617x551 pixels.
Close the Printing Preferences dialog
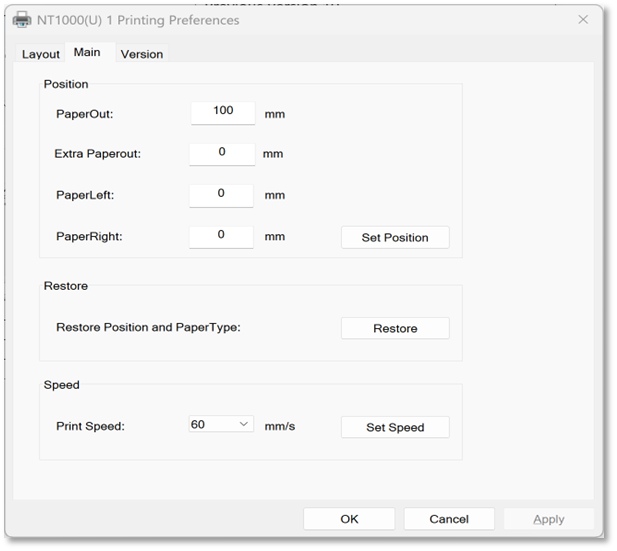click(582, 19)
